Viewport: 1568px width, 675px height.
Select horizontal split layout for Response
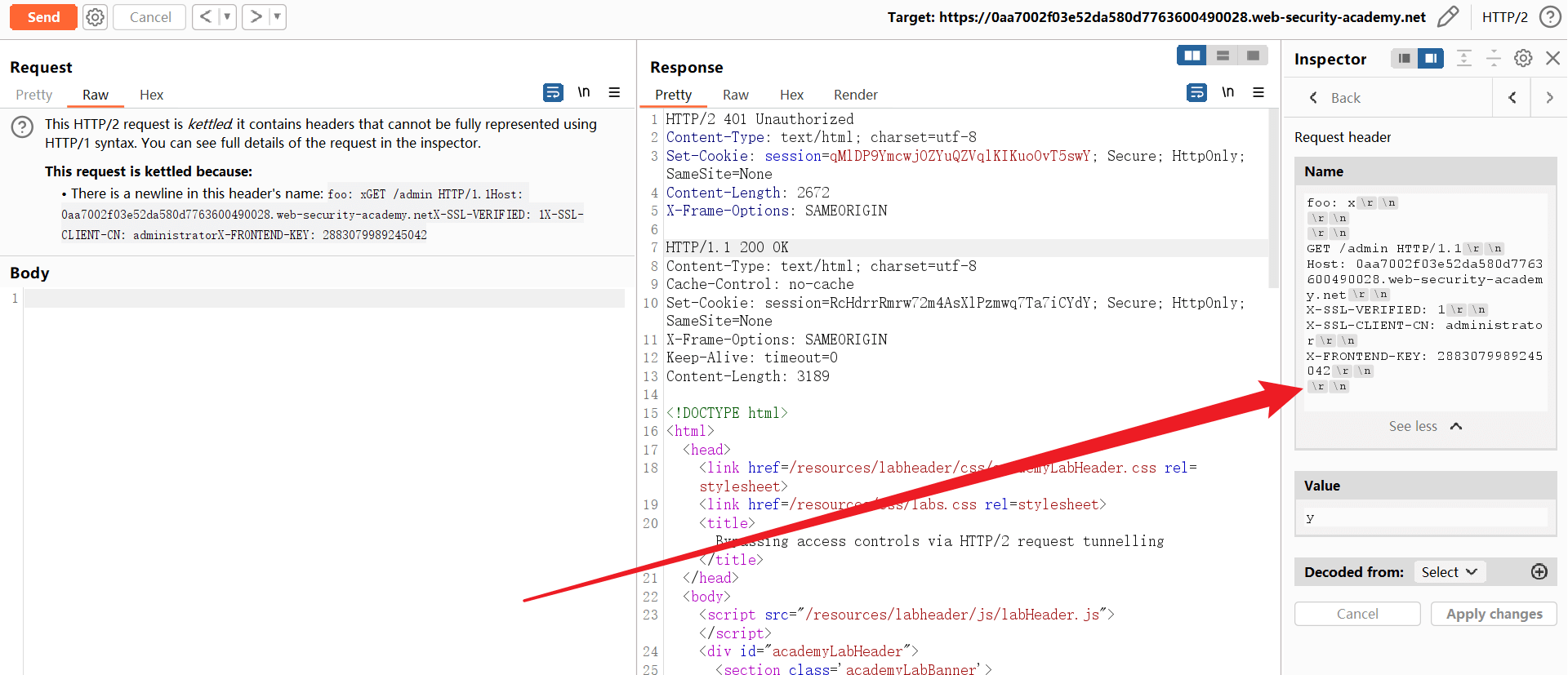pyautogui.click(x=1223, y=56)
